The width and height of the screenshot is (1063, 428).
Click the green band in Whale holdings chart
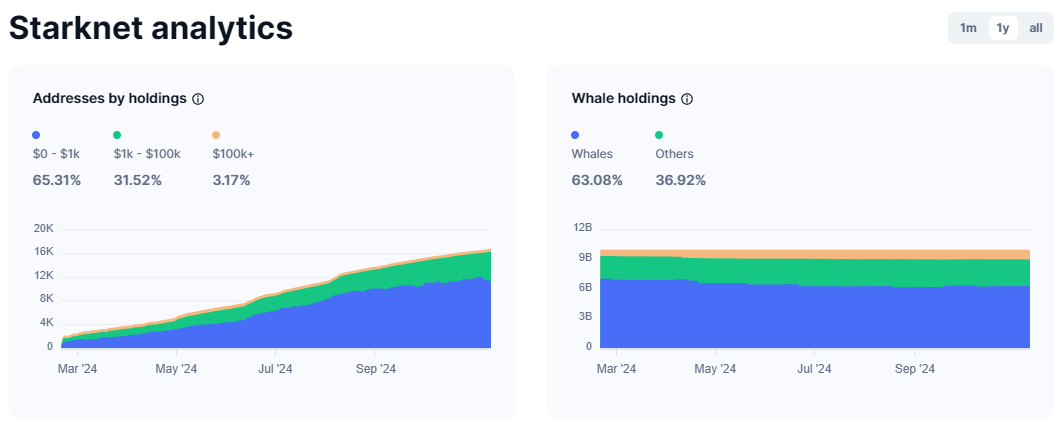click(814, 272)
